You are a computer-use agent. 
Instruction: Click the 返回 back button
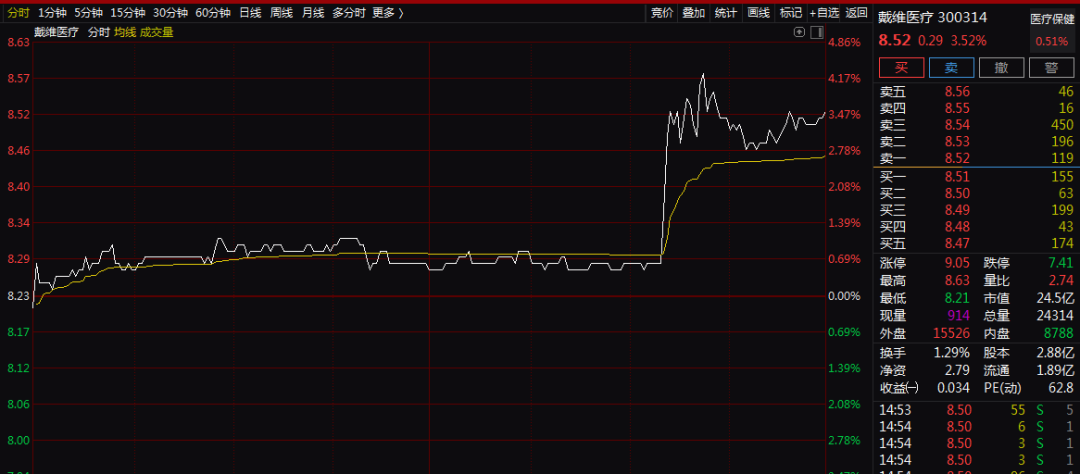[856, 12]
